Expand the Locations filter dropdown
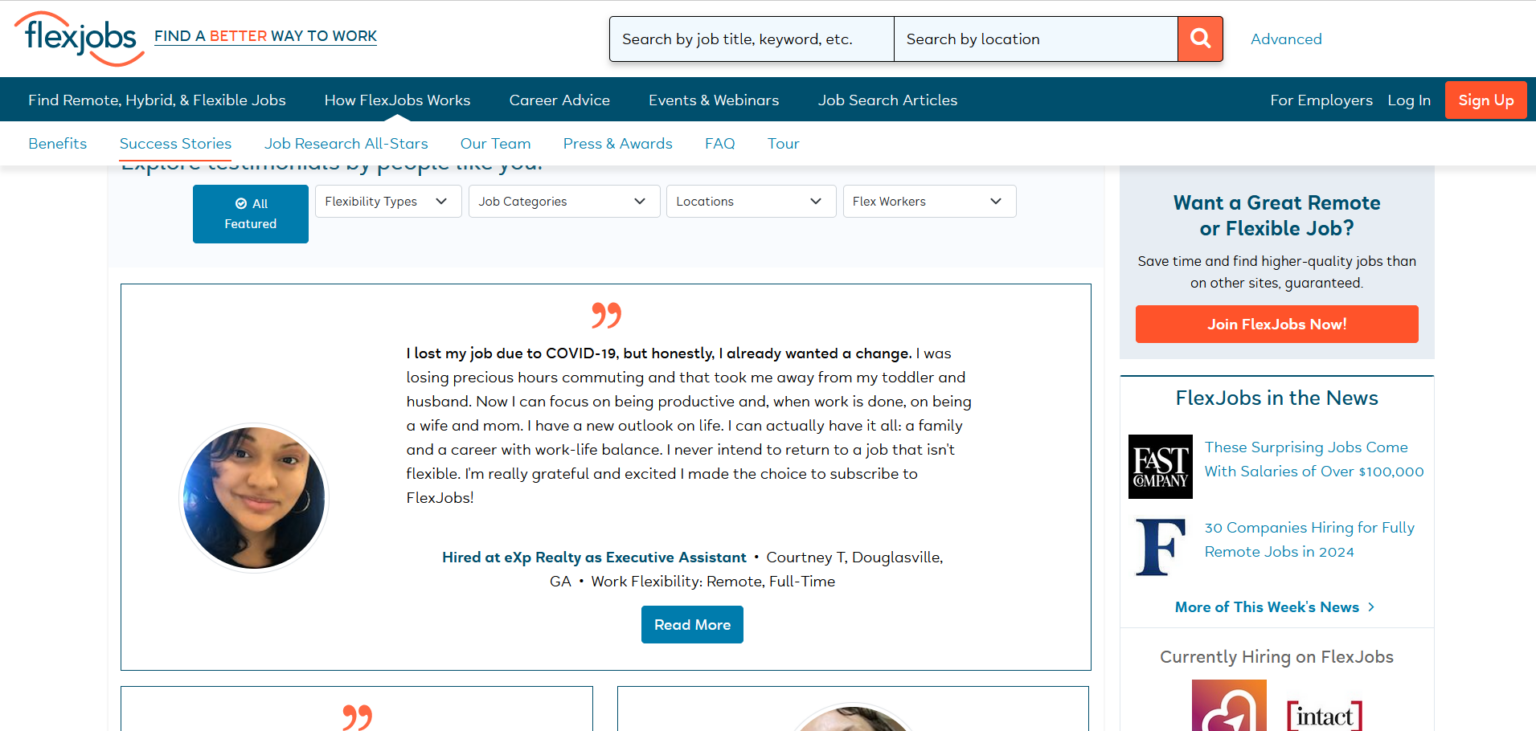This screenshot has height=731, width=1536. pyautogui.click(x=750, y=201)
